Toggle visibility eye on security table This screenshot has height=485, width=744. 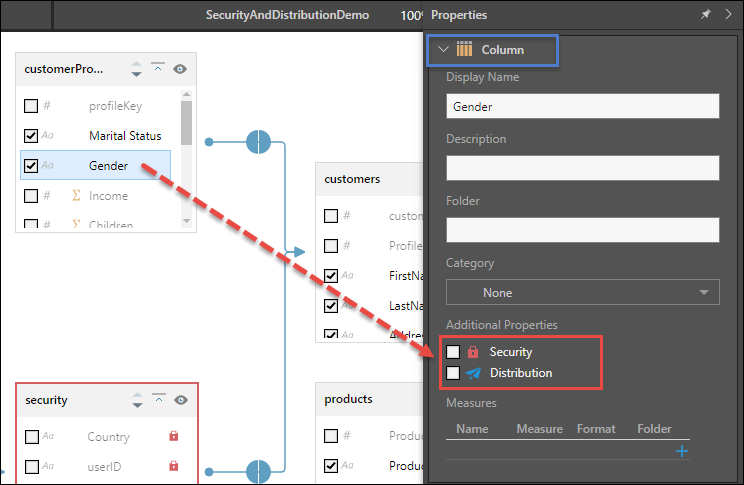(180, 400)
